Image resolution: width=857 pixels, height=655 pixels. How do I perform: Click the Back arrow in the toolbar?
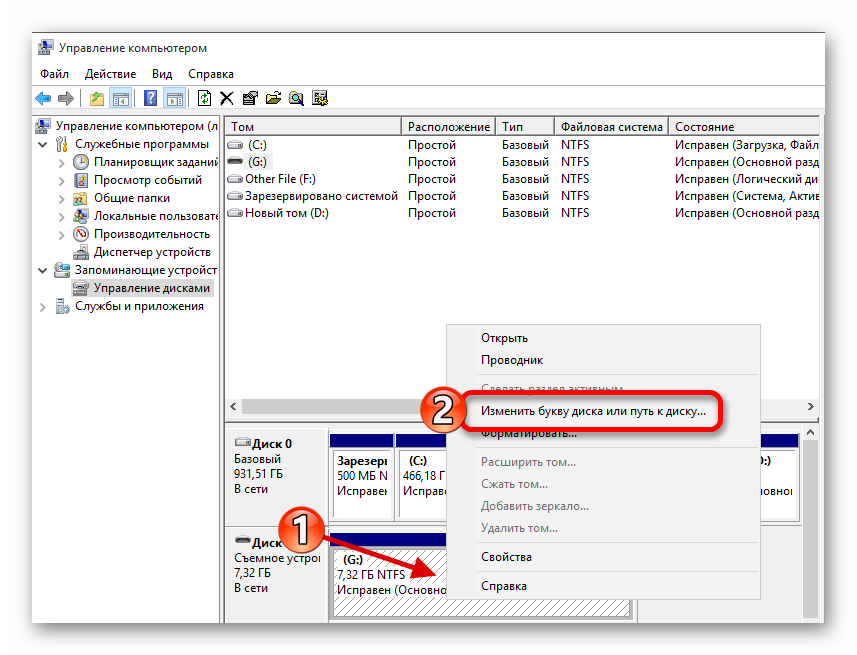pos(43,98)
